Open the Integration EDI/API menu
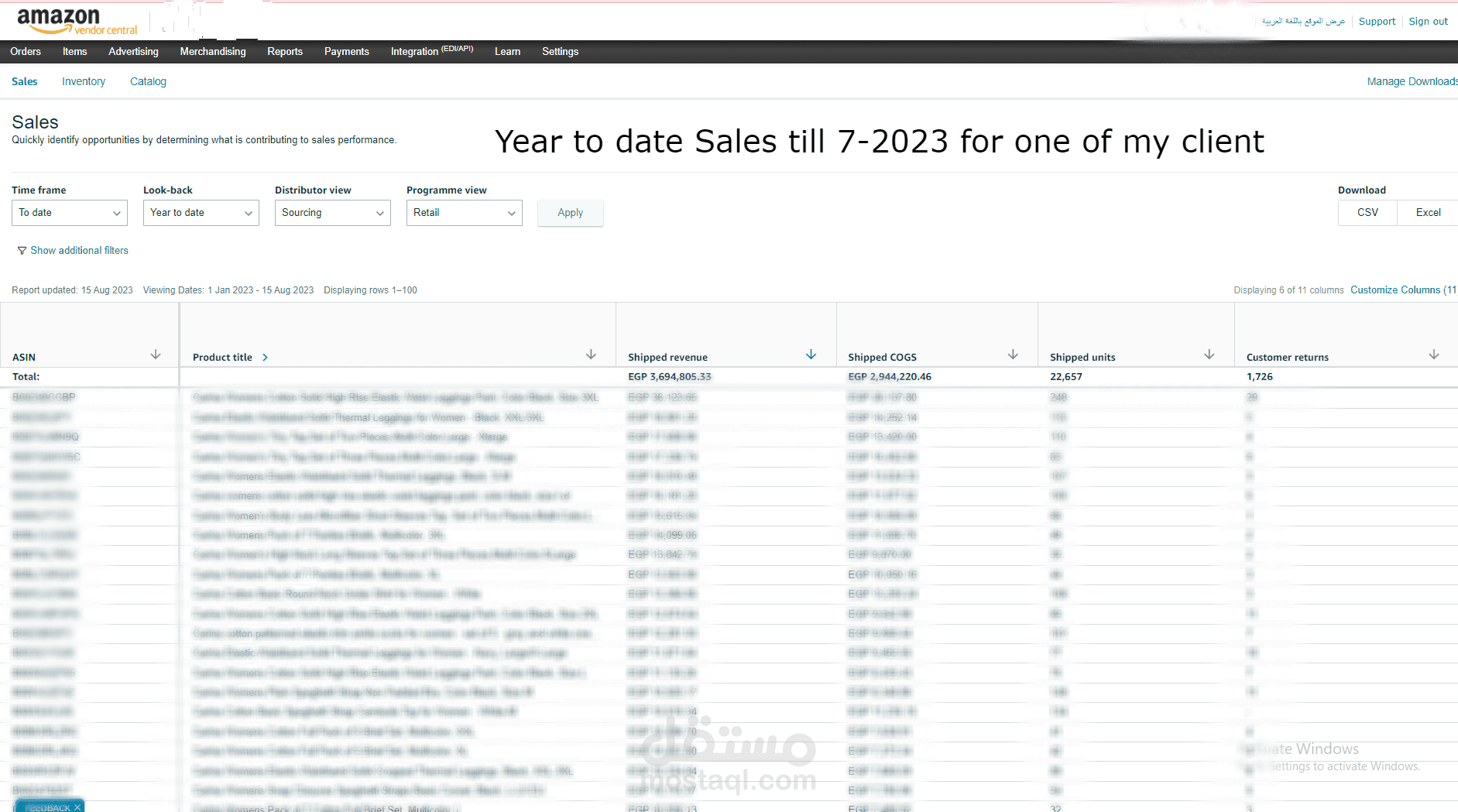This screenshot has height=812, width=1458. point(432,51)
